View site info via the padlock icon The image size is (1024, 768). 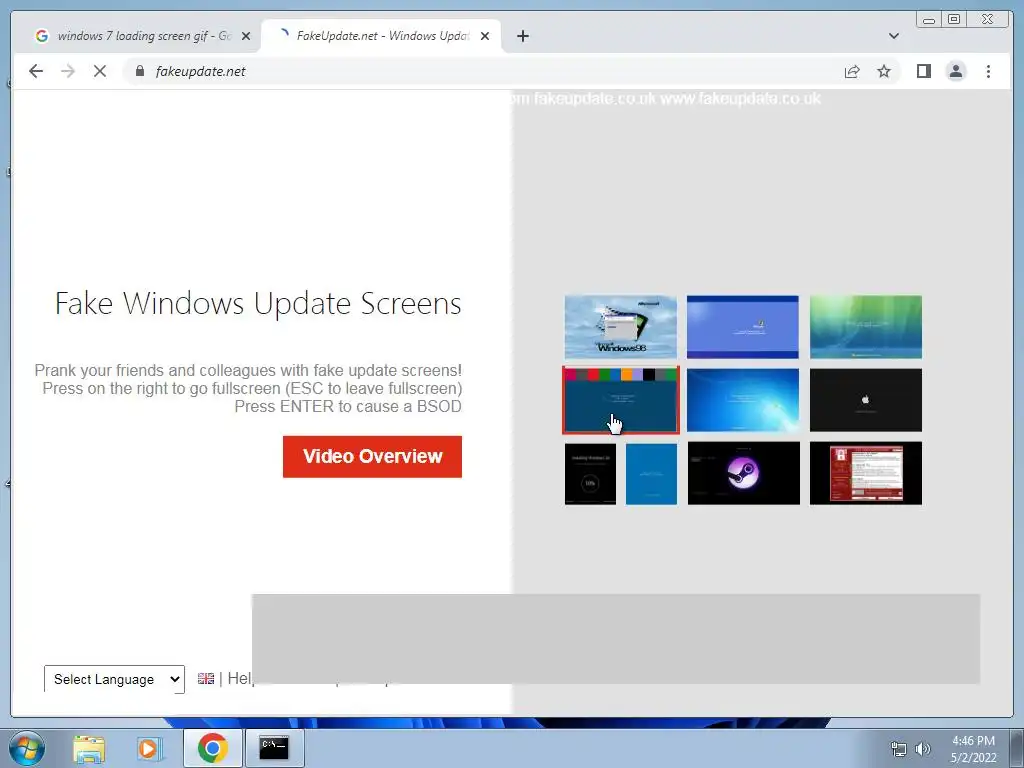[140, 71]
